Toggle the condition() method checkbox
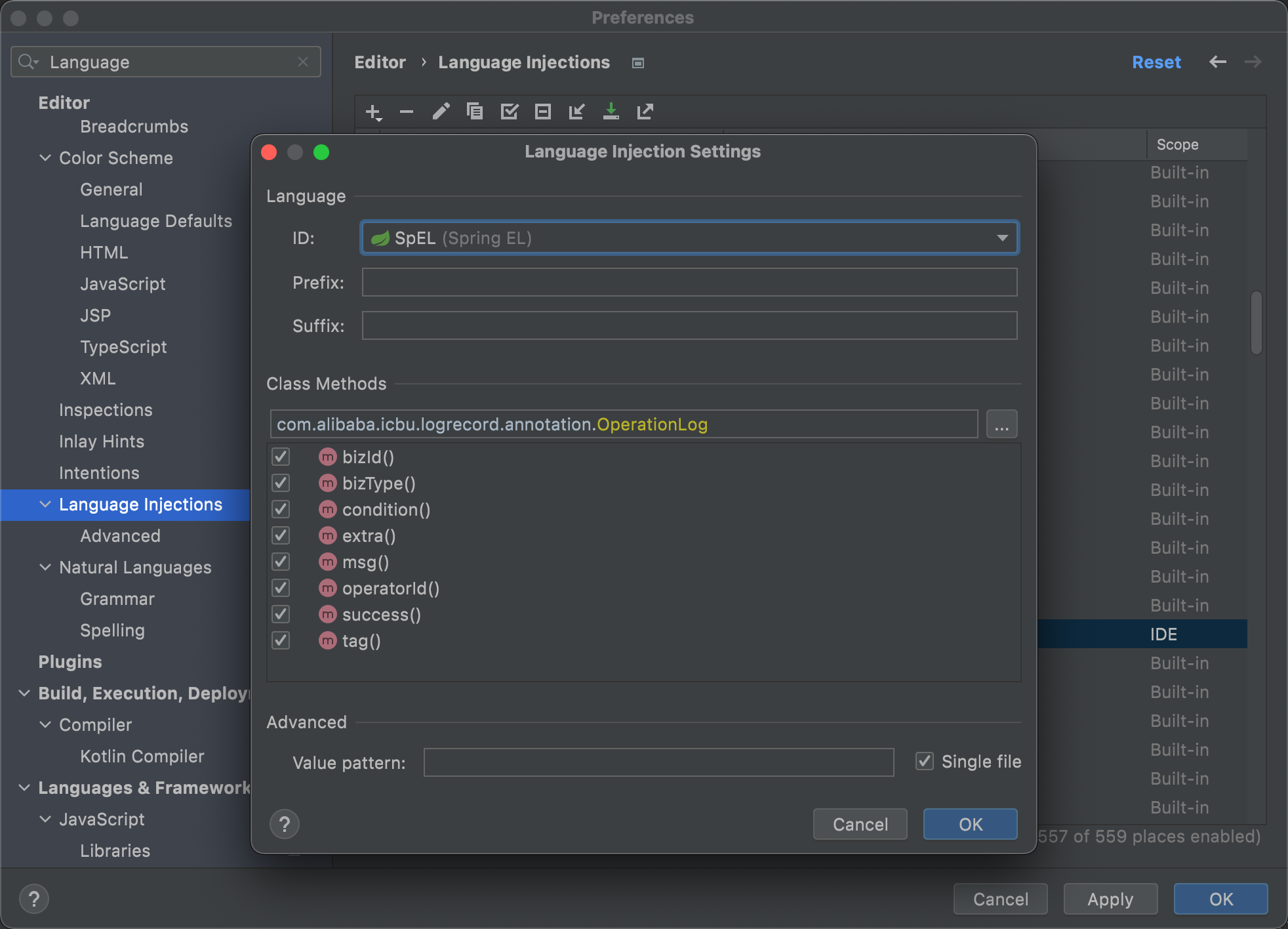This screenshot has width=1288, height=929. click(x=281, y=509)
